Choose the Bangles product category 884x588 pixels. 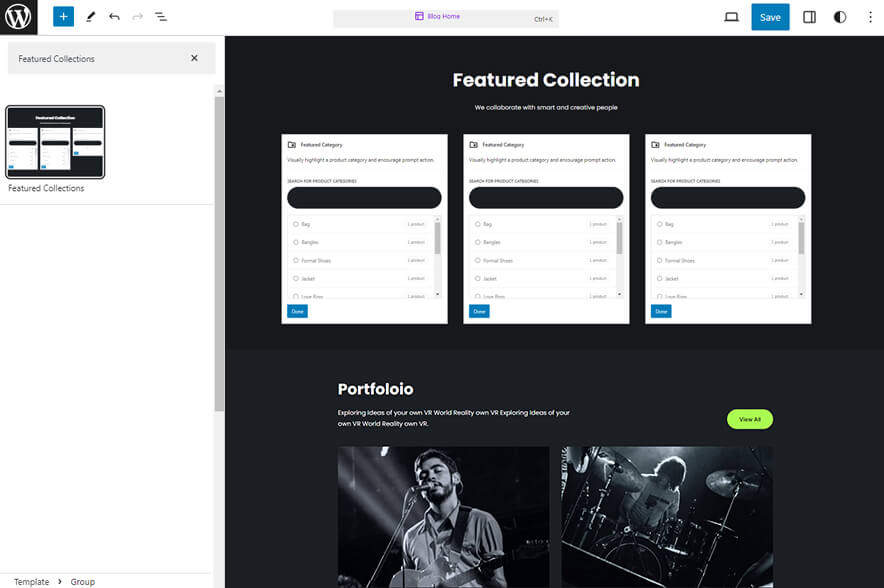pos(294,241)
